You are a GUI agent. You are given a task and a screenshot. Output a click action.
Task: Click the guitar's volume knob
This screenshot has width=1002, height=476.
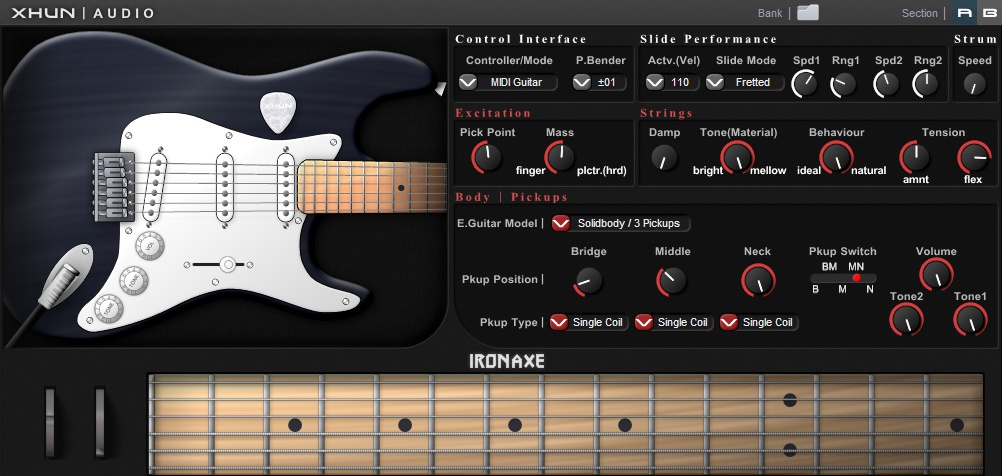point(150,245)
